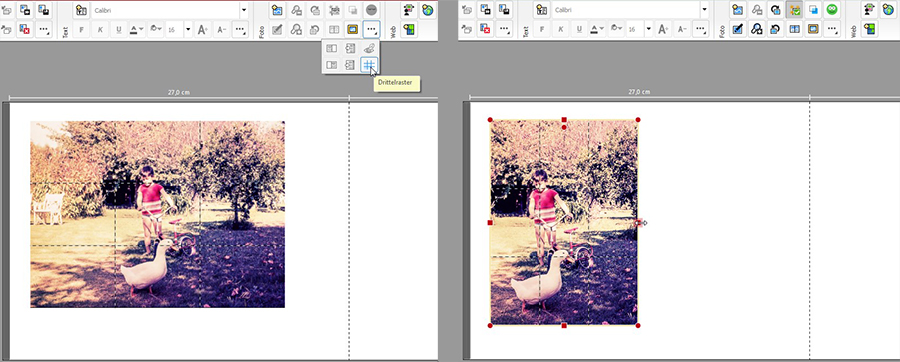This screenshot has height=362, width=900.
Task: Click the globe web icon in the left toolbar
Action: coord(427,10)
